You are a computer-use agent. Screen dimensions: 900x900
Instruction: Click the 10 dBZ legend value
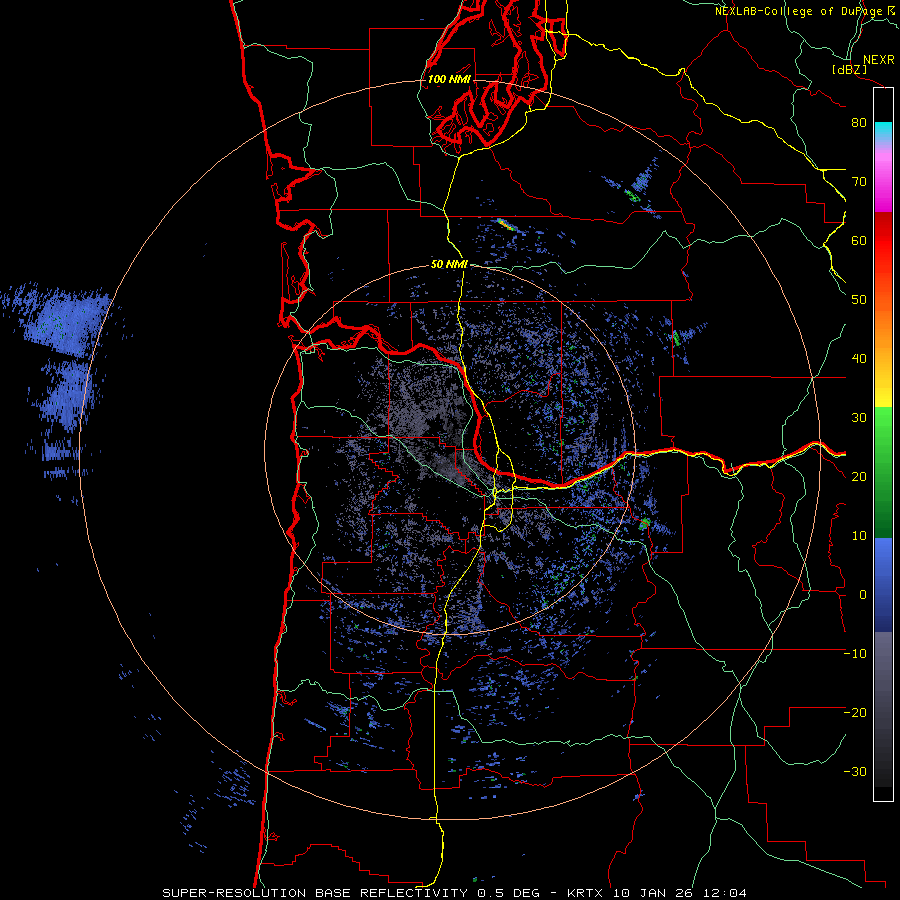[x=859, y=536]
